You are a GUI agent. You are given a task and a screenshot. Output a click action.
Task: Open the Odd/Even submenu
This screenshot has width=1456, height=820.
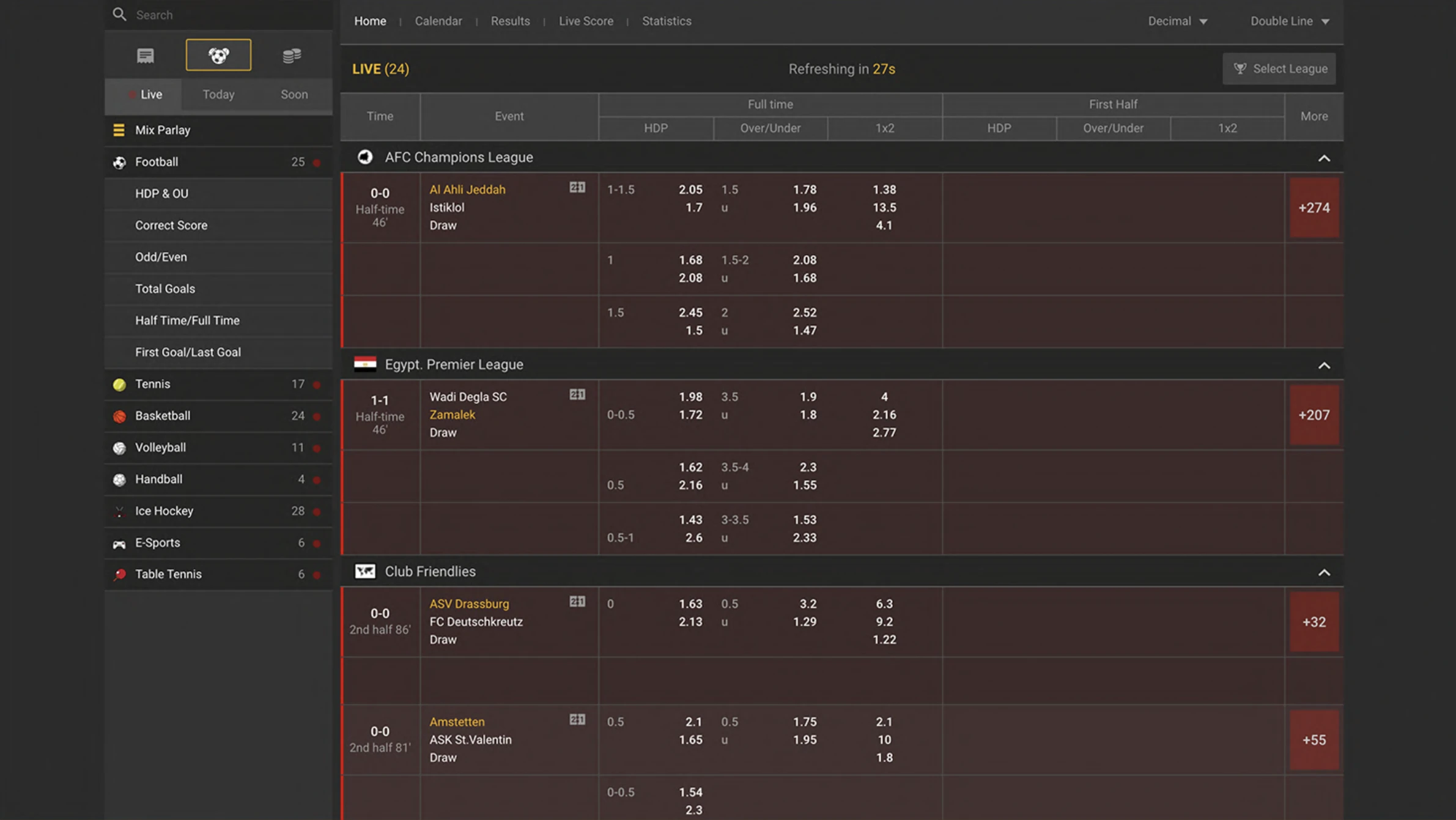pyautogui.click(x=219, y=257)
